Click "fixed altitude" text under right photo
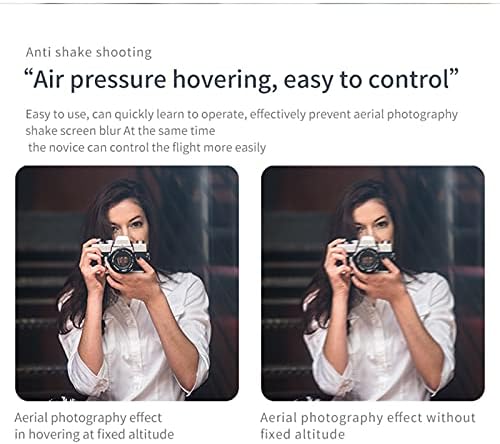Image resolution: width=500 pixels, height=444 pixels. tap(302, 434)
